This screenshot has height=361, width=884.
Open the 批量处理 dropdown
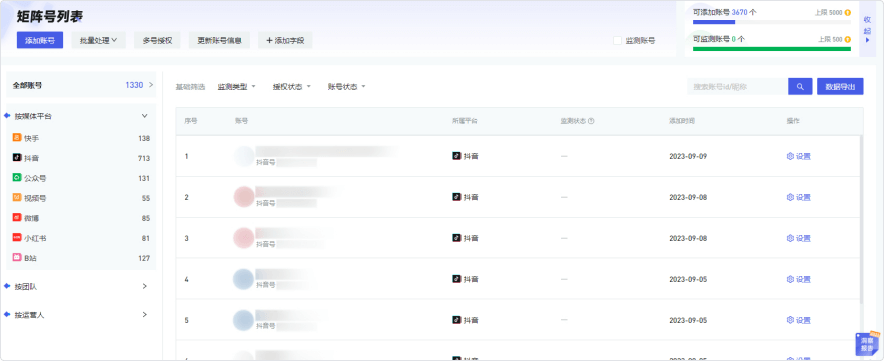[x=99, y=40]
